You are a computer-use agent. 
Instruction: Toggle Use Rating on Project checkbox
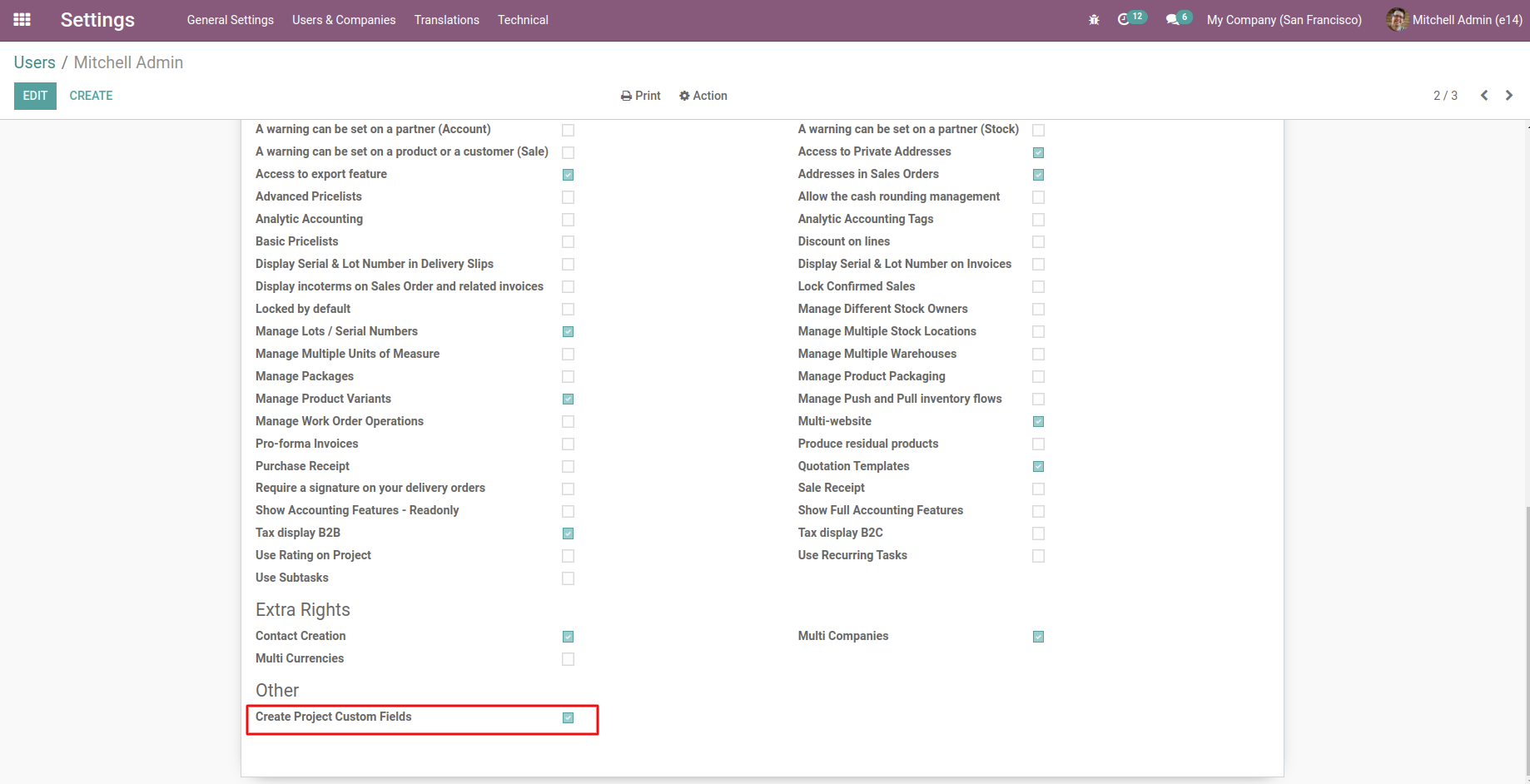(x=568, y=556)
